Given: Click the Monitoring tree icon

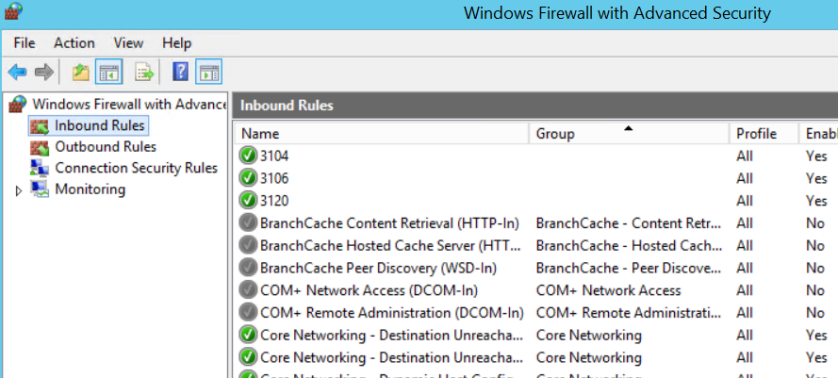Looking at the screenshot, I should [x=39, y=189].
